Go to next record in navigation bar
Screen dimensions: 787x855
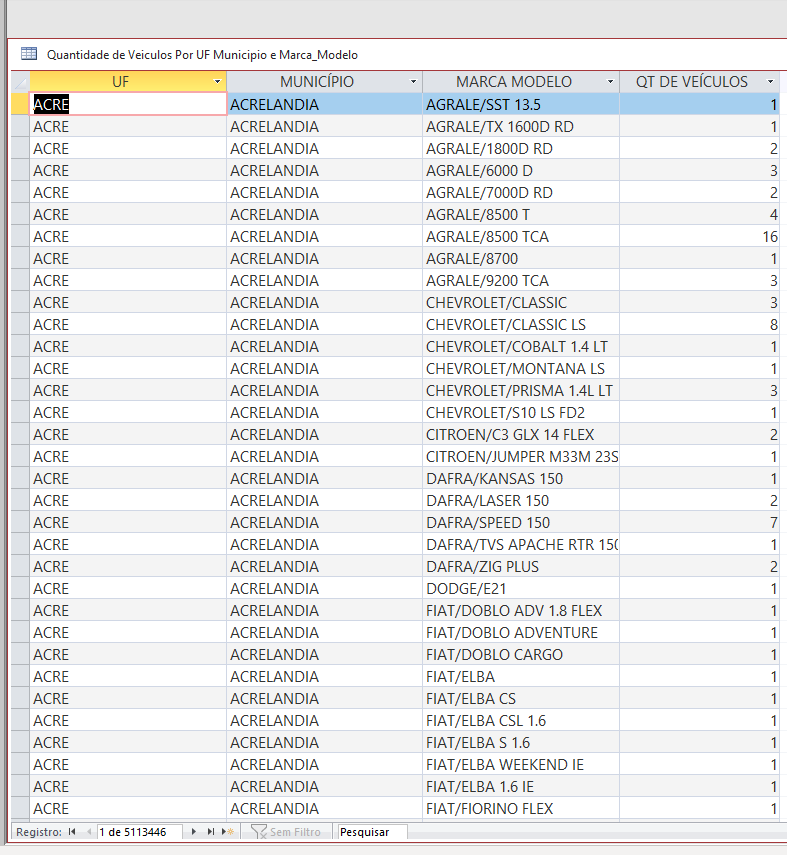[194, 832]
